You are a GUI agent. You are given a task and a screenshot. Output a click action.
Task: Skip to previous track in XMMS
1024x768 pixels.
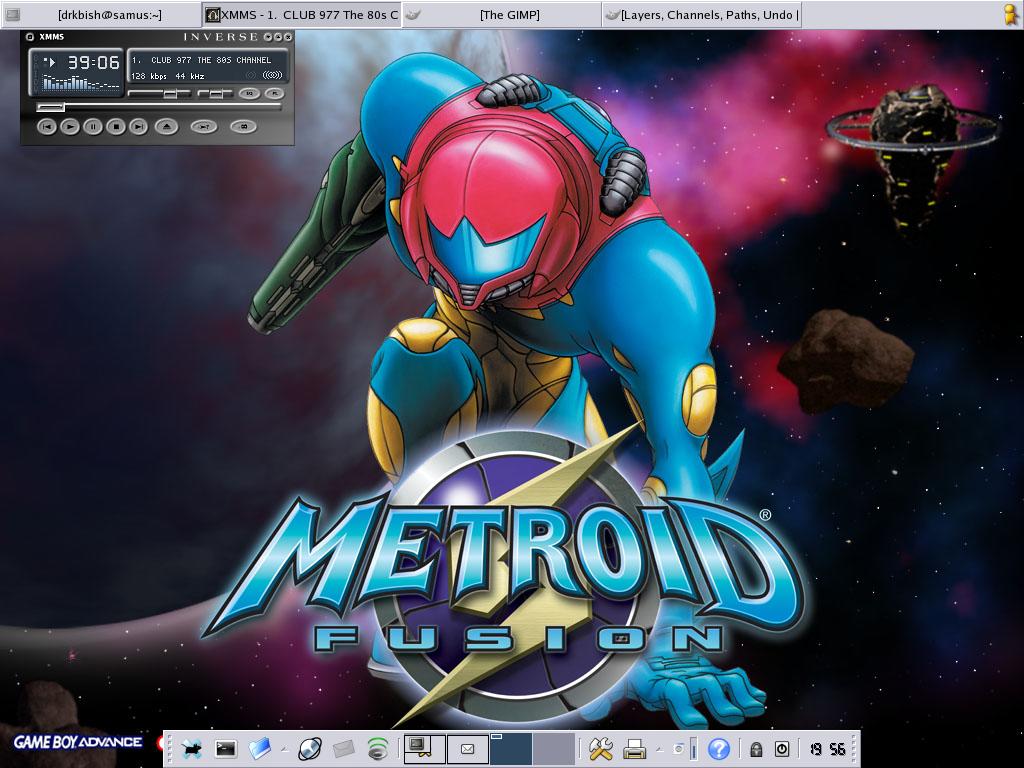click(x=46, y=126)
